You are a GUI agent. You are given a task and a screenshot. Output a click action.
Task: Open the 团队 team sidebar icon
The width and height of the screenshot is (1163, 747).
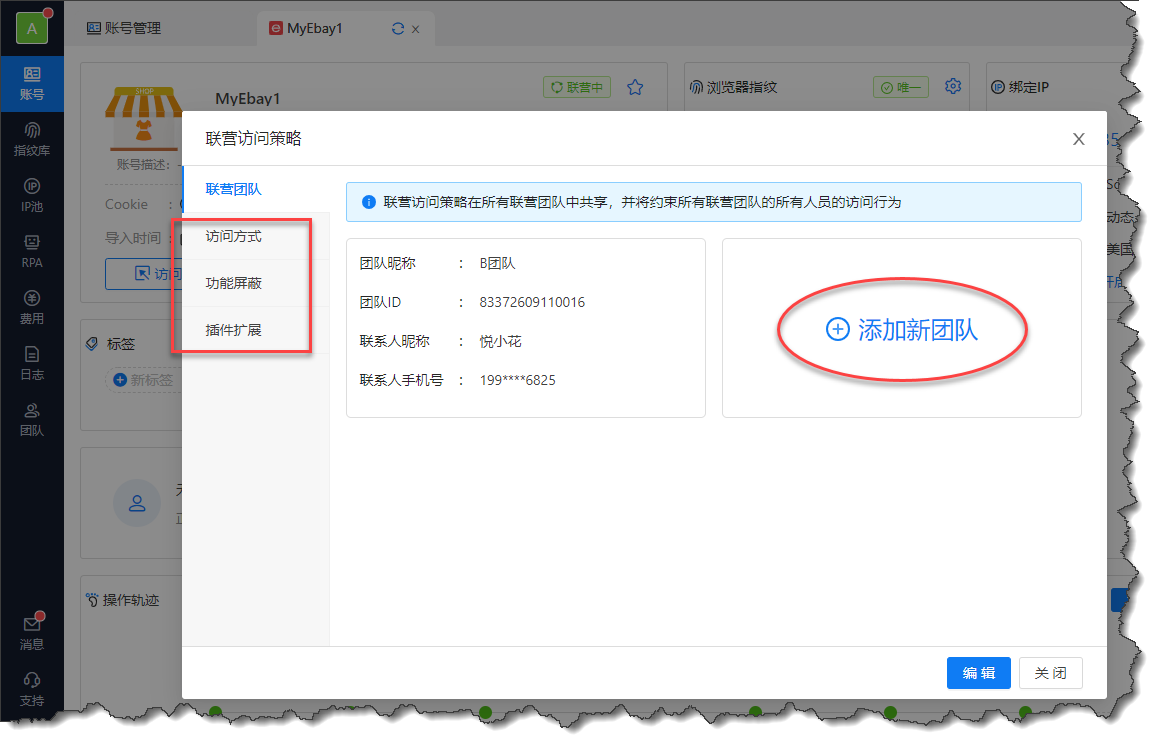(x=32, y=420)
